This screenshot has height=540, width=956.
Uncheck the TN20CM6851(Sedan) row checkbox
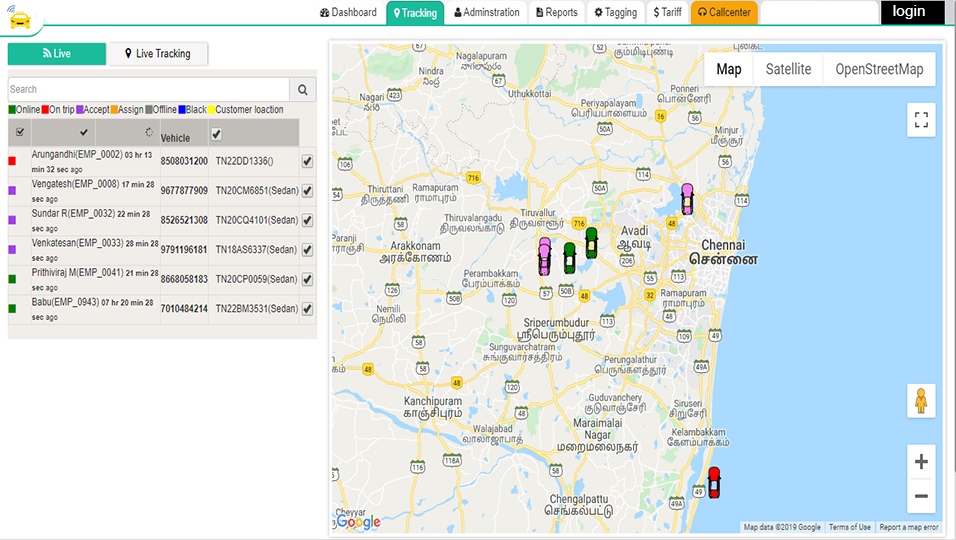coord(307,191)
